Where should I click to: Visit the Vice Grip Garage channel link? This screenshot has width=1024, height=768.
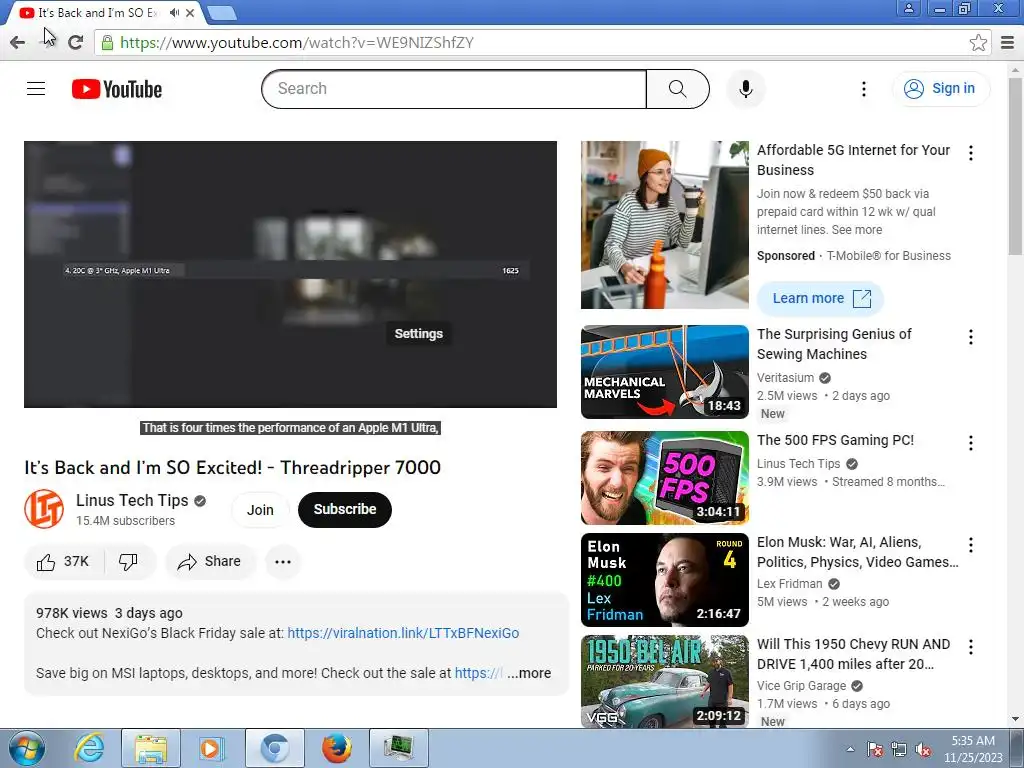(801, 686)
